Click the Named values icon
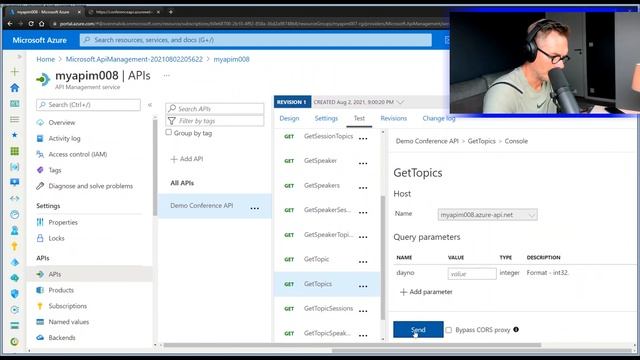 point(40,322)
